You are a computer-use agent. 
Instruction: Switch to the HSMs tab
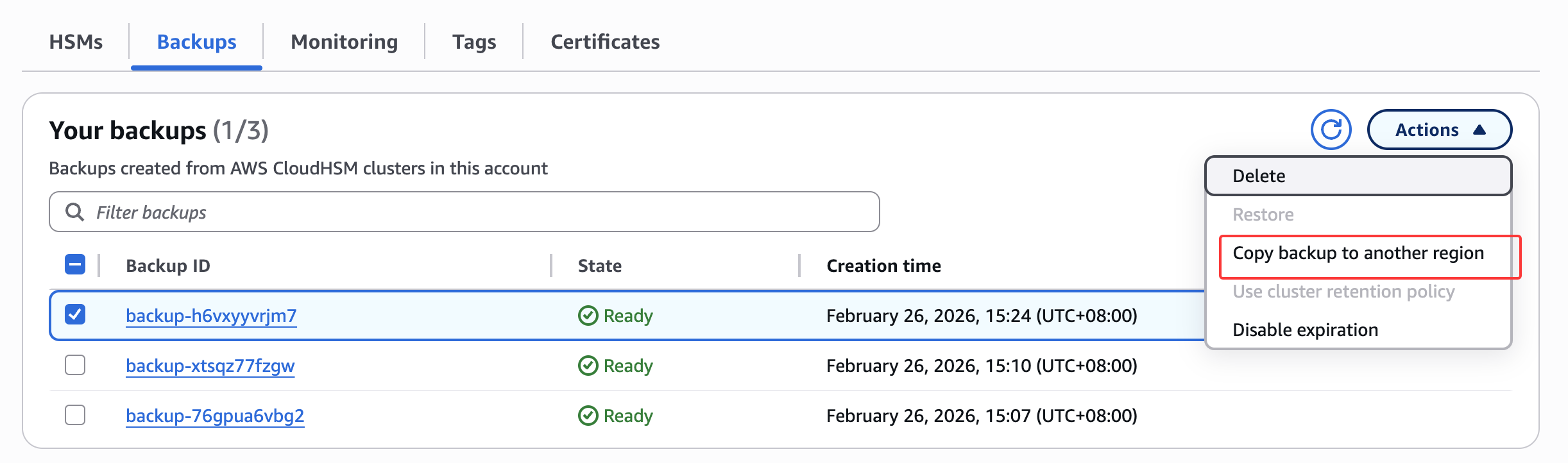pos(76,42)
